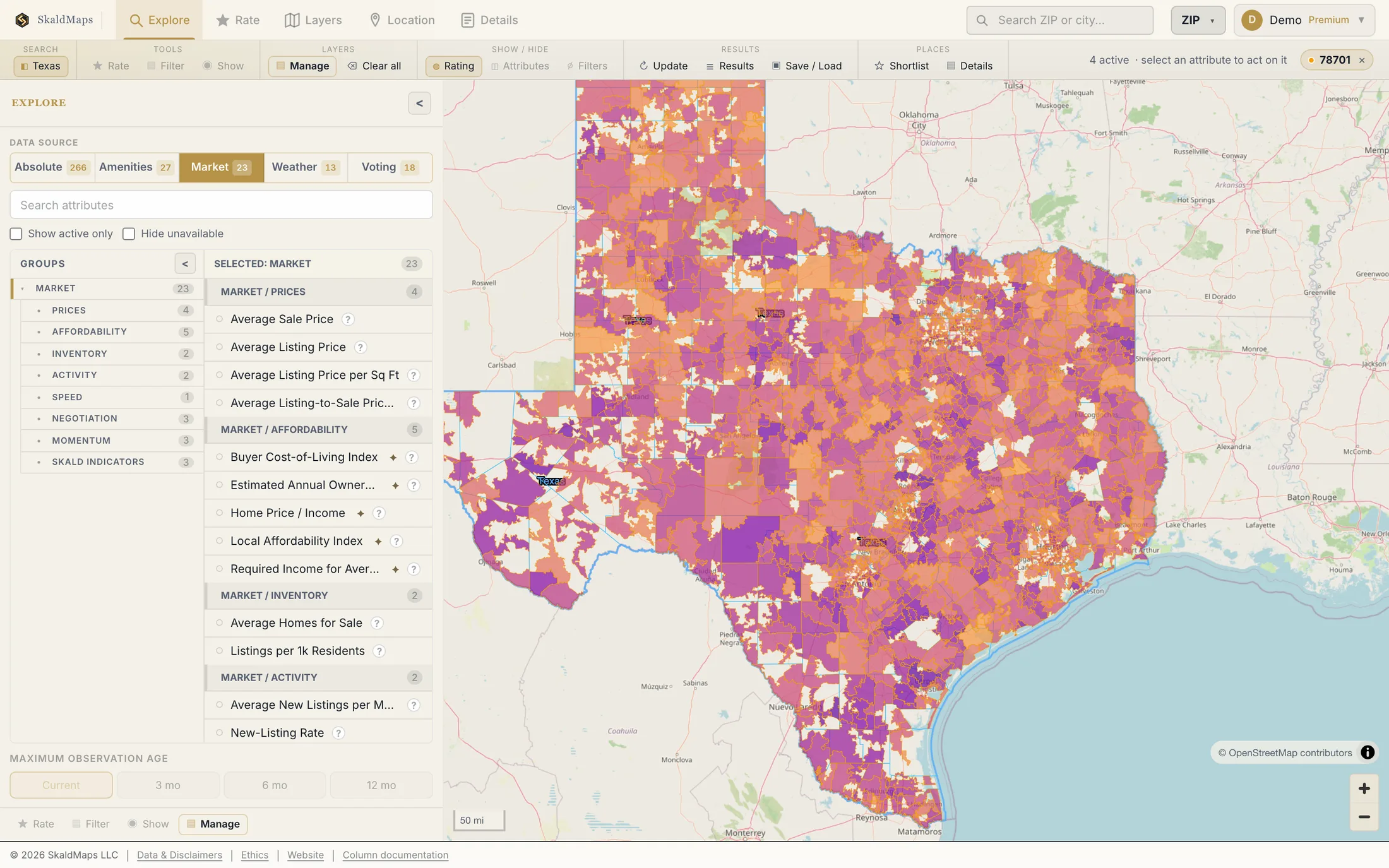Open the Location top tab
The height and width of the screenshot is (868, 1389).
[402, 20]
